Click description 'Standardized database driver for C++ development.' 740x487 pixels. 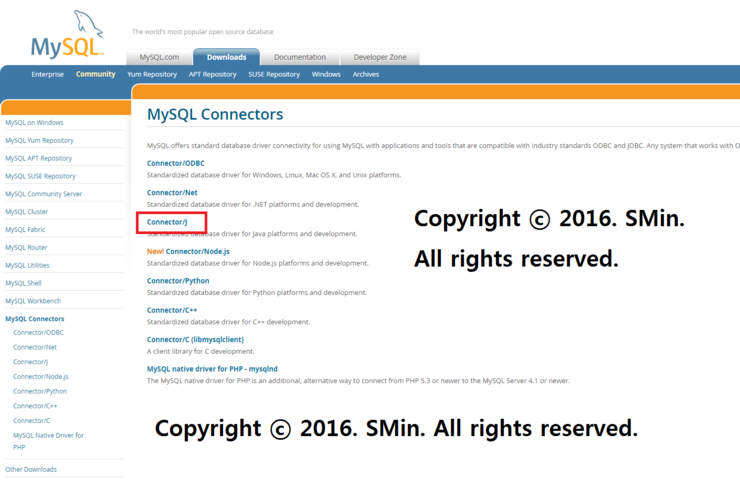(x=228, y=322)
